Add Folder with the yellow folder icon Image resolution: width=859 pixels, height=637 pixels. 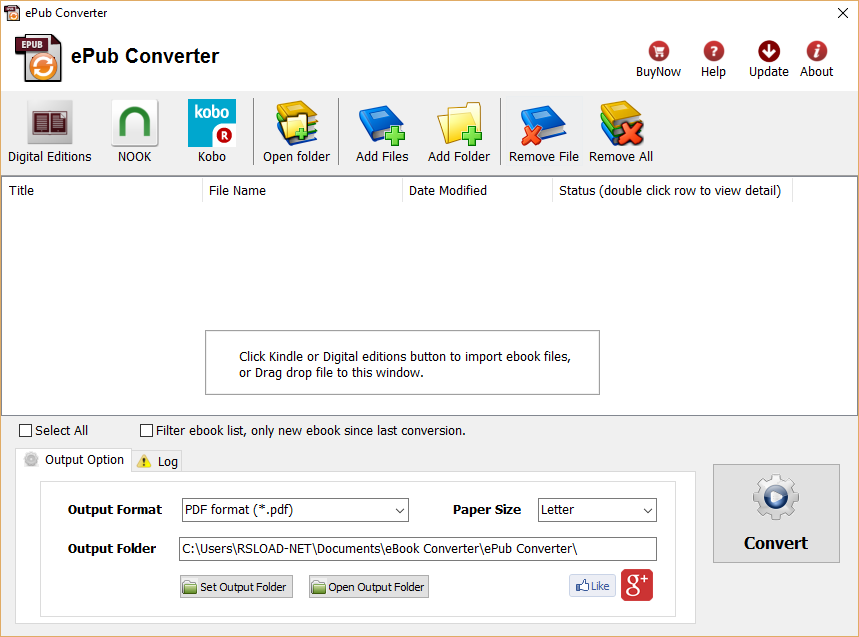click(459, 131)
